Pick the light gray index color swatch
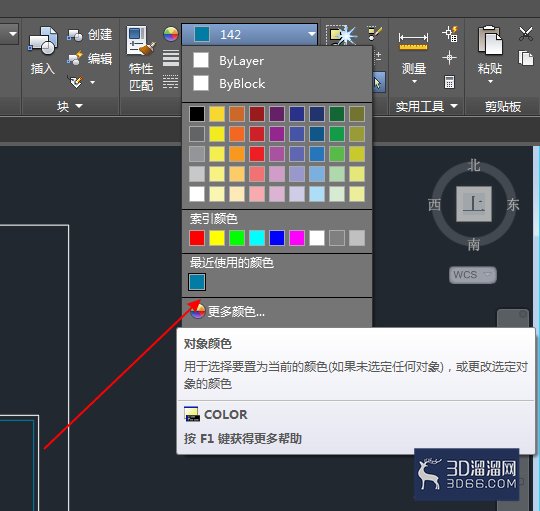The height and width of the screenshot is (511, 540). coord(357,238)
